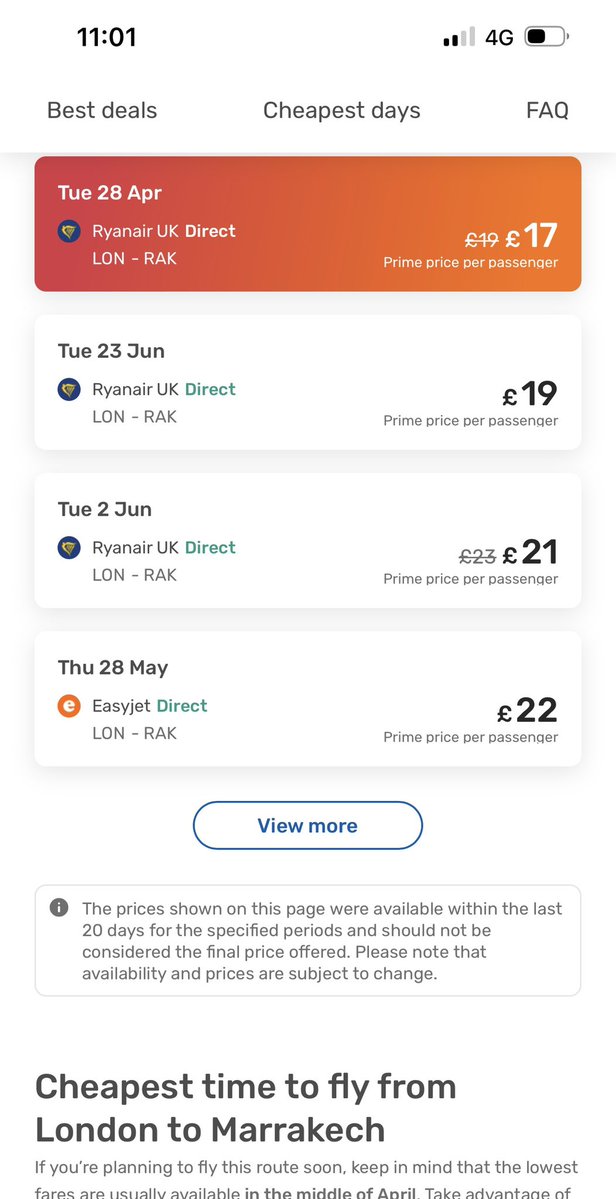Tap Ryanair logo on Tue 23 Jun card

(69, 390)
